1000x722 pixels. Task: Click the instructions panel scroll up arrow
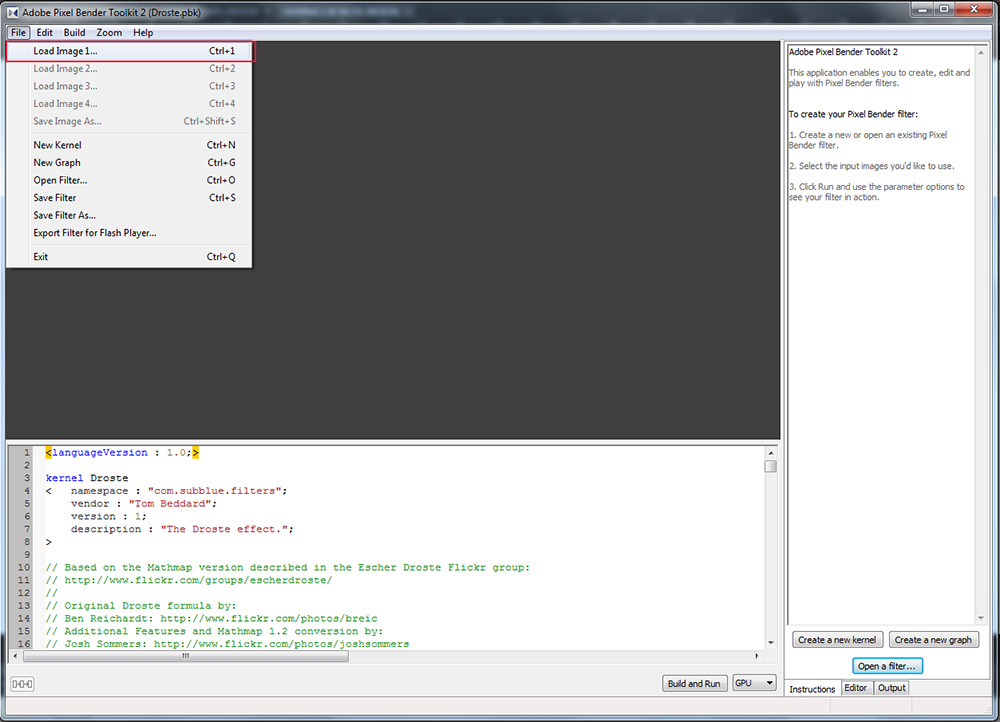click(981, 53)
